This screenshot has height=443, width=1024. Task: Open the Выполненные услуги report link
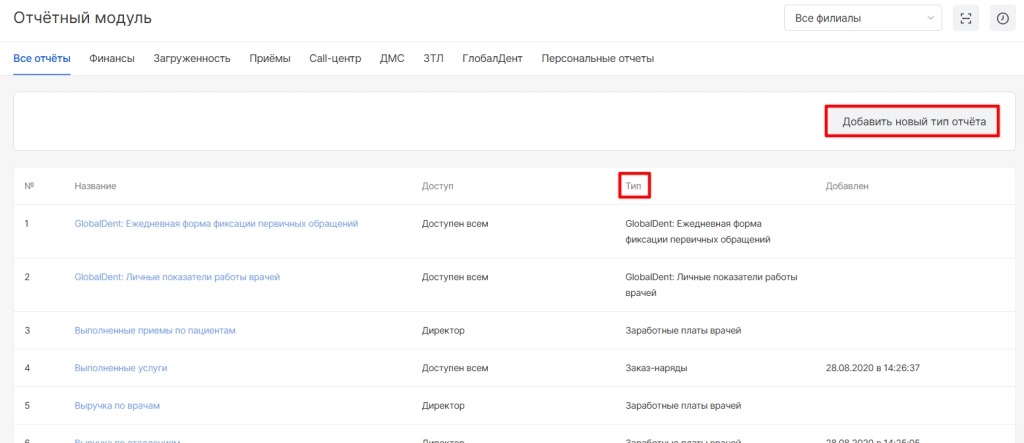click(121, 367)
